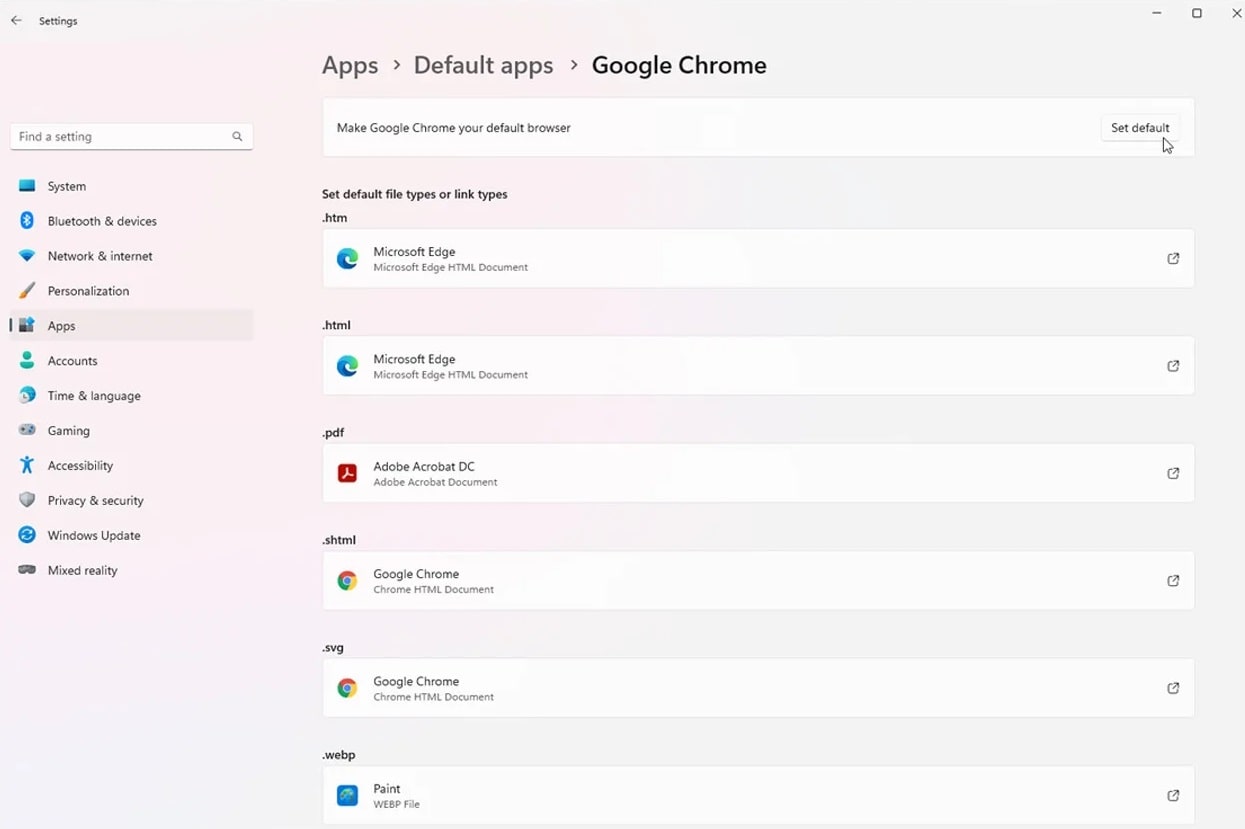Click Microsoft Edge icon in .htm row
The height and width of the screenshot is (829, 1245).
[x=347, y=259]
